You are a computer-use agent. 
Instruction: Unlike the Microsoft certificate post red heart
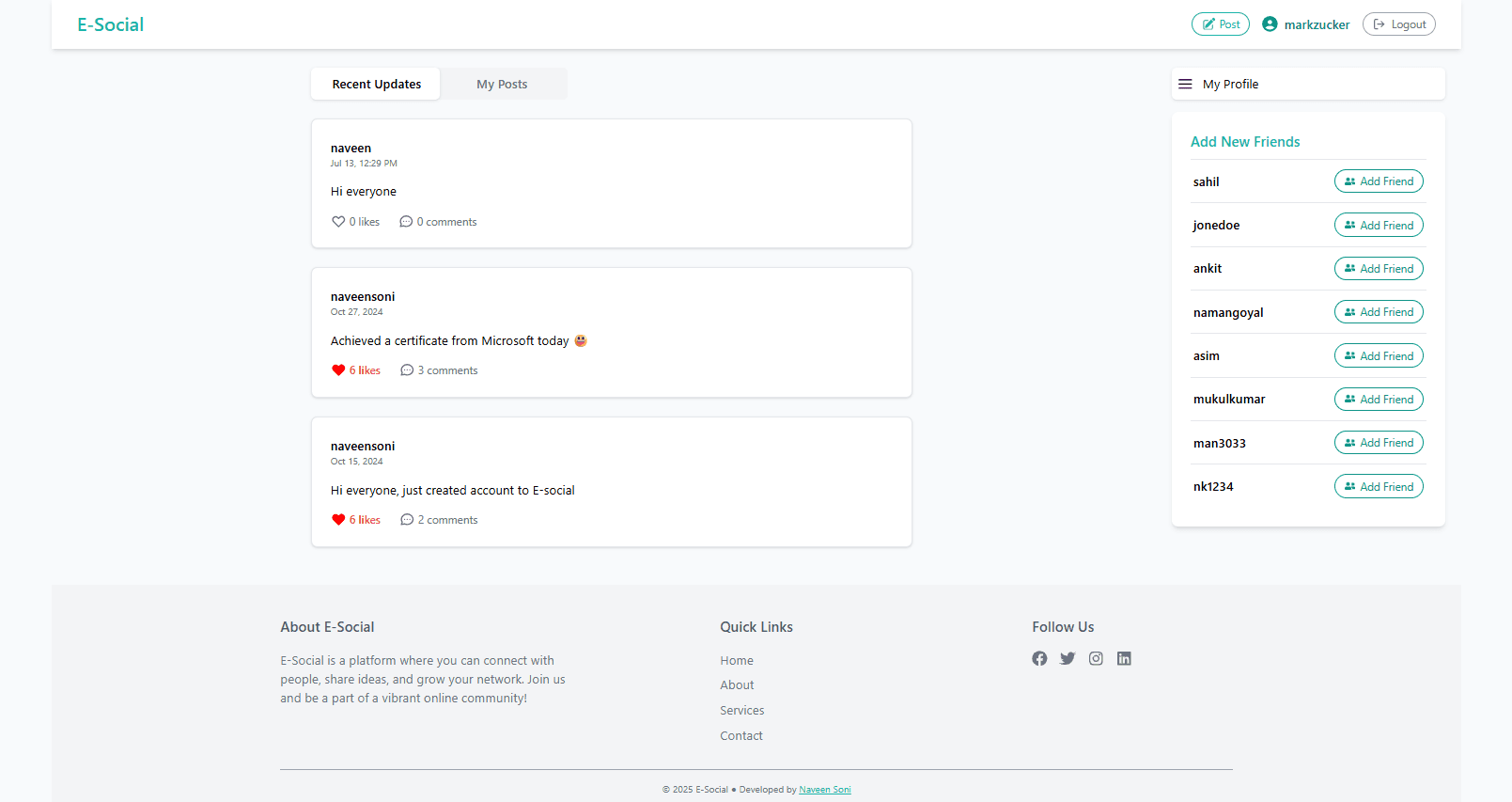click(x=338, y=370)
